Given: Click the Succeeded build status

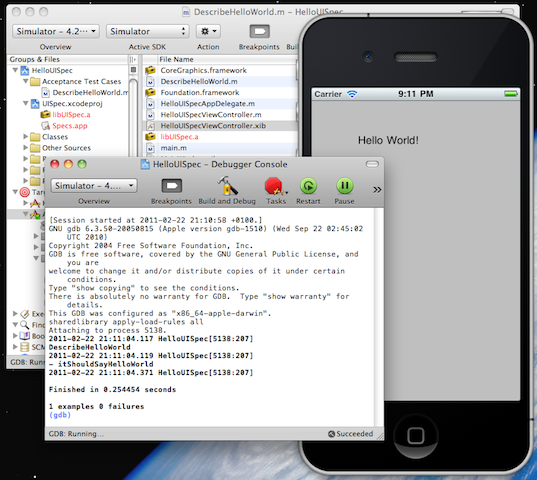Looking at the screenshot, I should pos(351,434).
